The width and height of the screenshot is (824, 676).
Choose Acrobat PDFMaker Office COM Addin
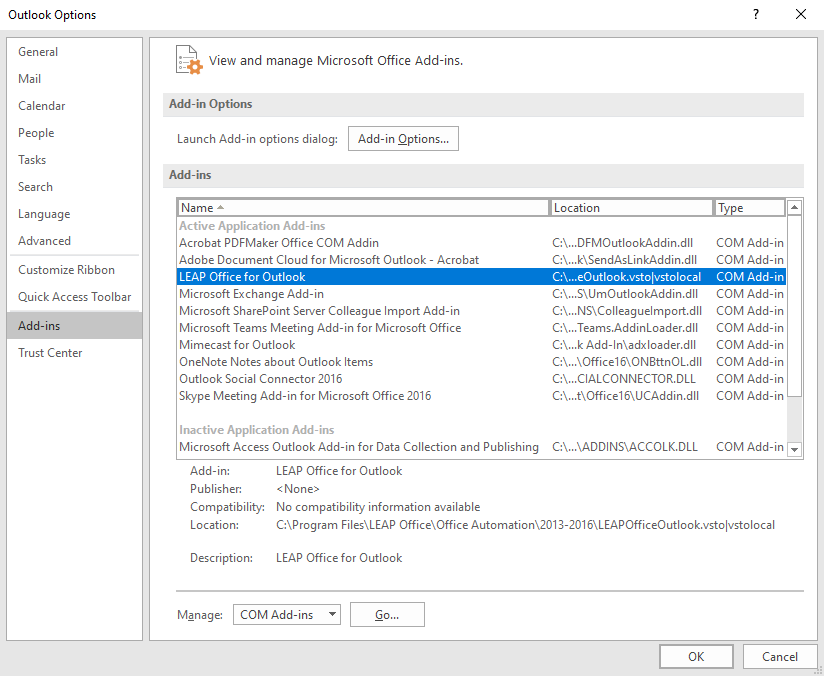(278, 243)
